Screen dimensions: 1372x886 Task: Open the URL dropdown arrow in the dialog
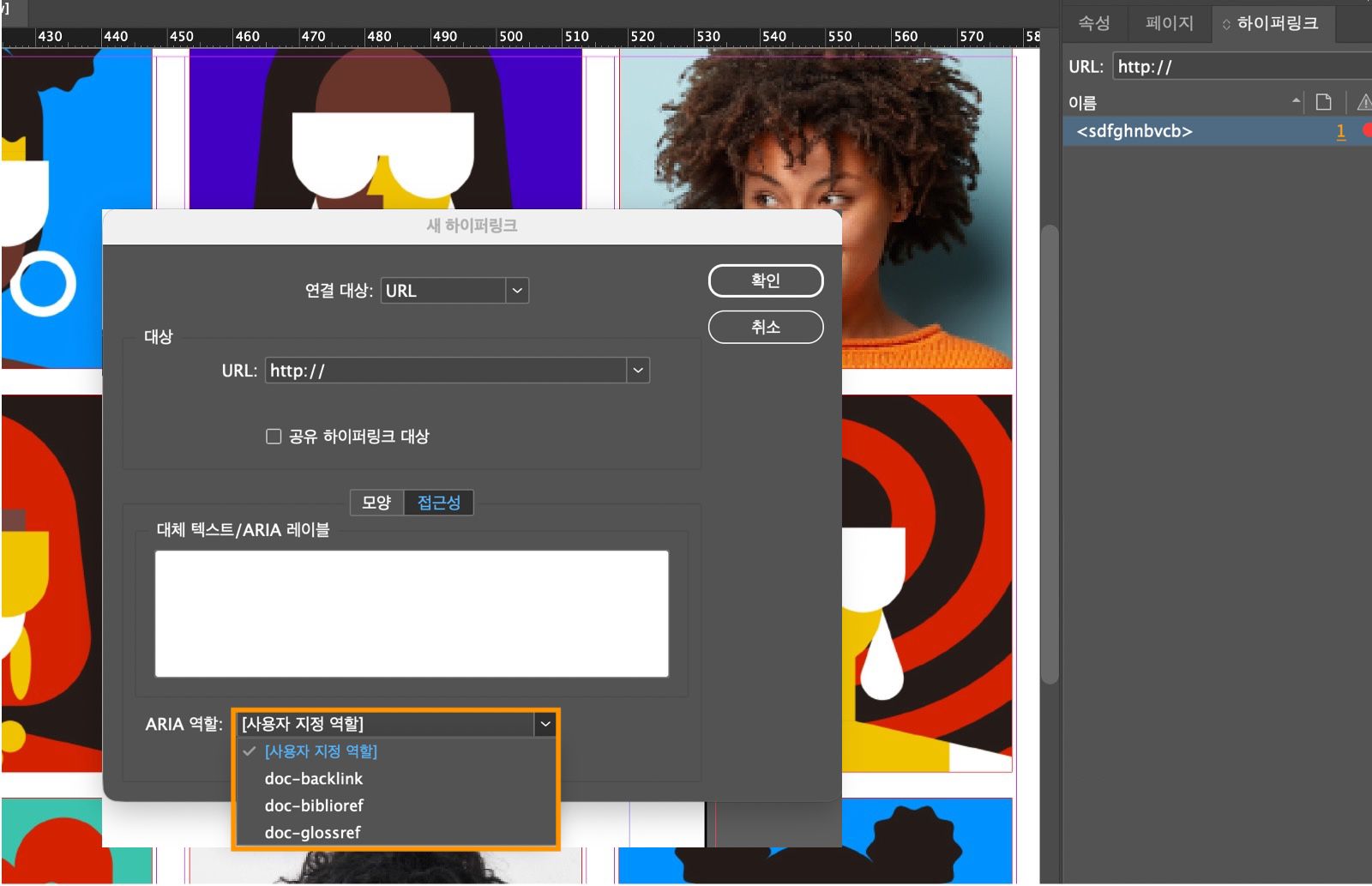(x=636, y=370)
